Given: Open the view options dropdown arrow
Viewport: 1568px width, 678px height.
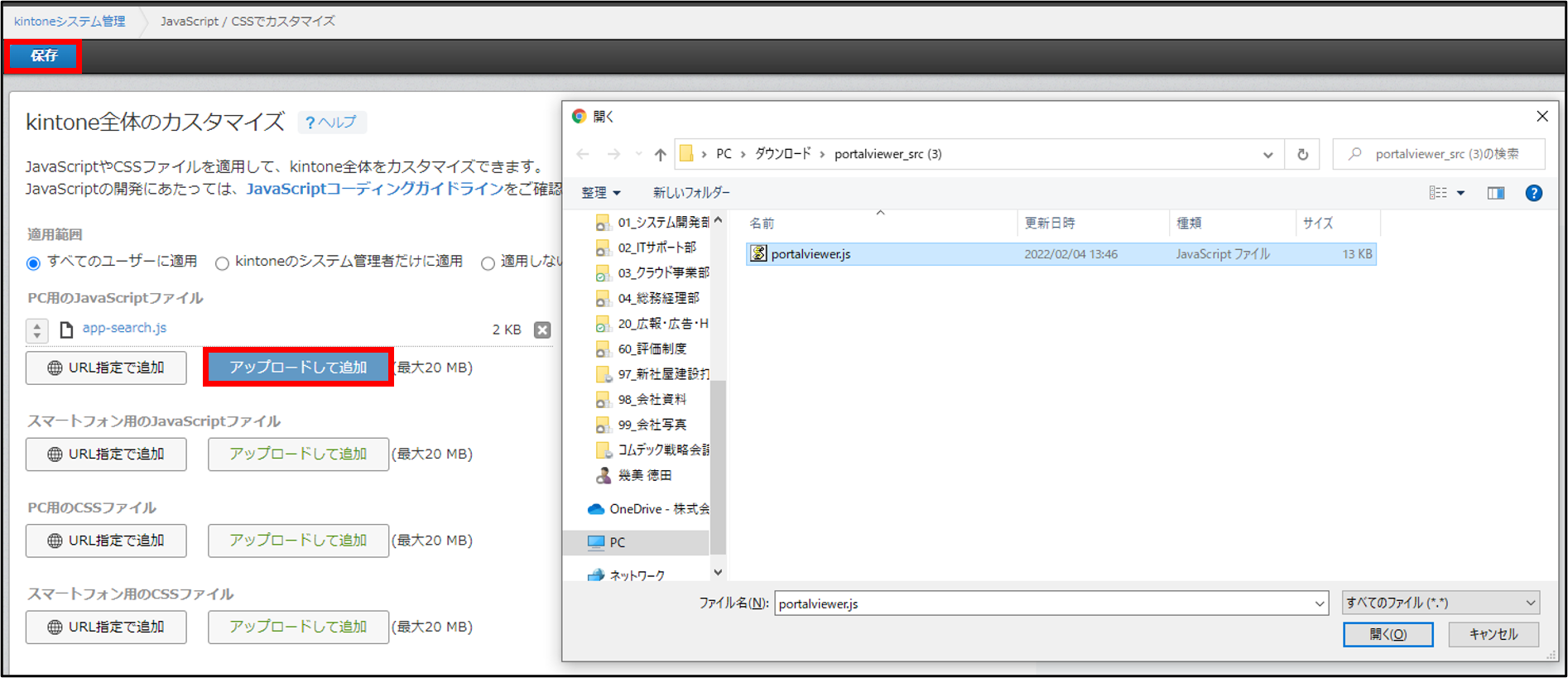Looking at the screenshot, I should [1460, 193].
